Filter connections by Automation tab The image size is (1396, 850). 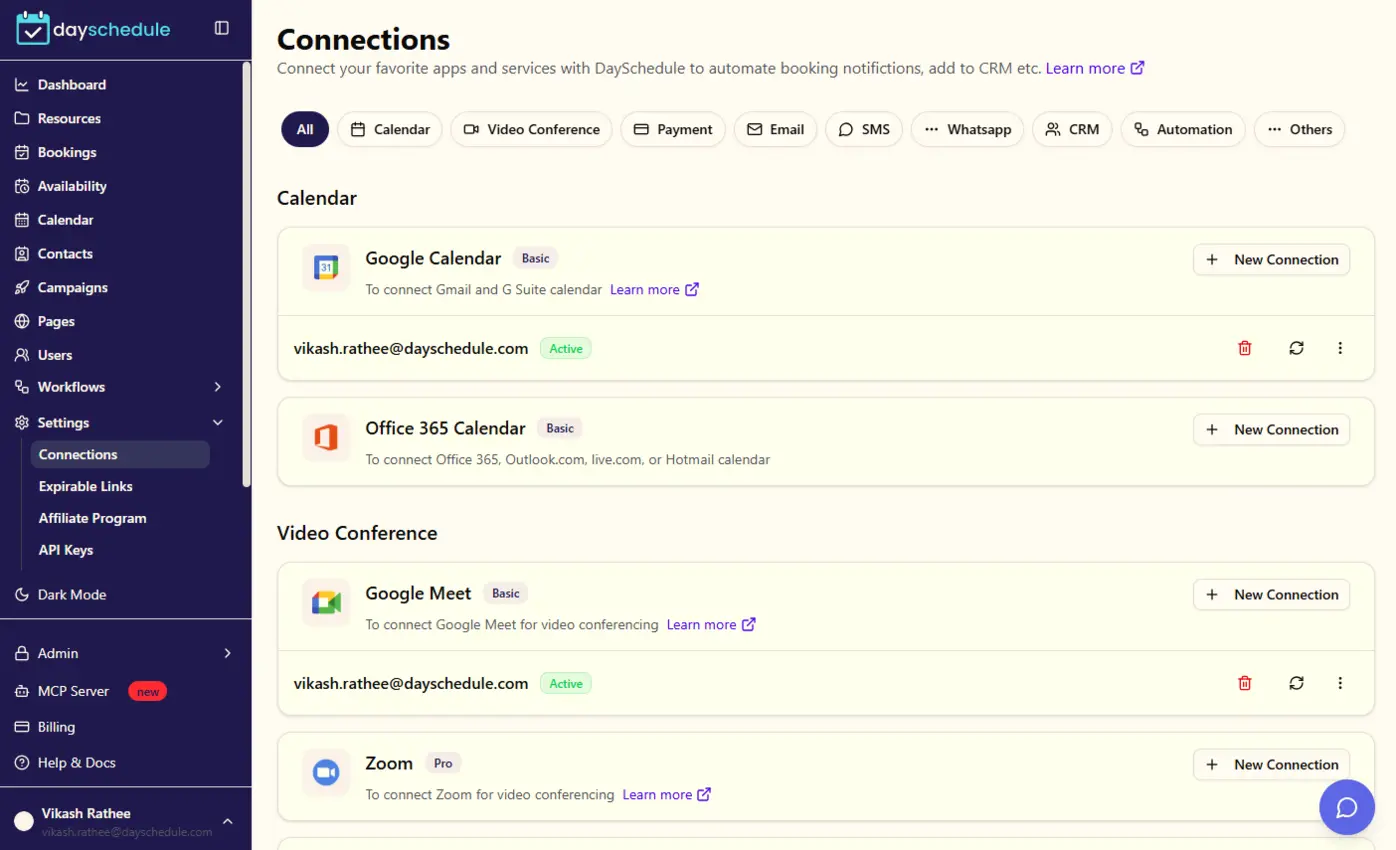(1183, 129)
